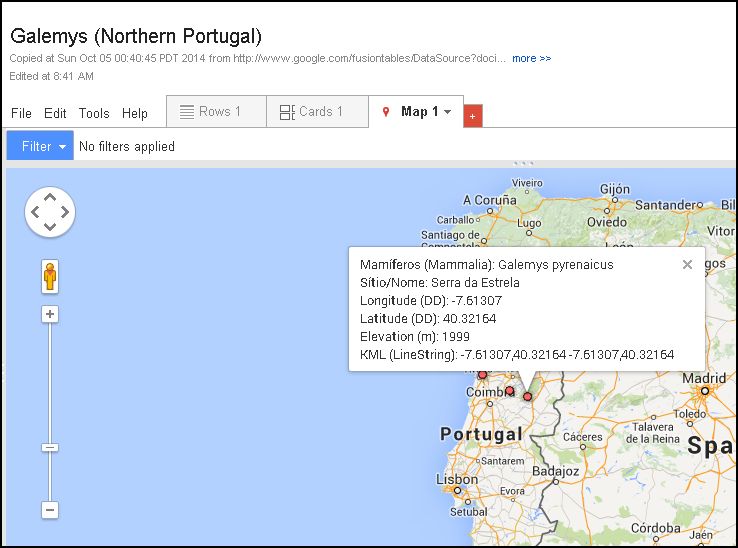
Task: Click the Setubal label on map
Action: (x=469, y=512)
